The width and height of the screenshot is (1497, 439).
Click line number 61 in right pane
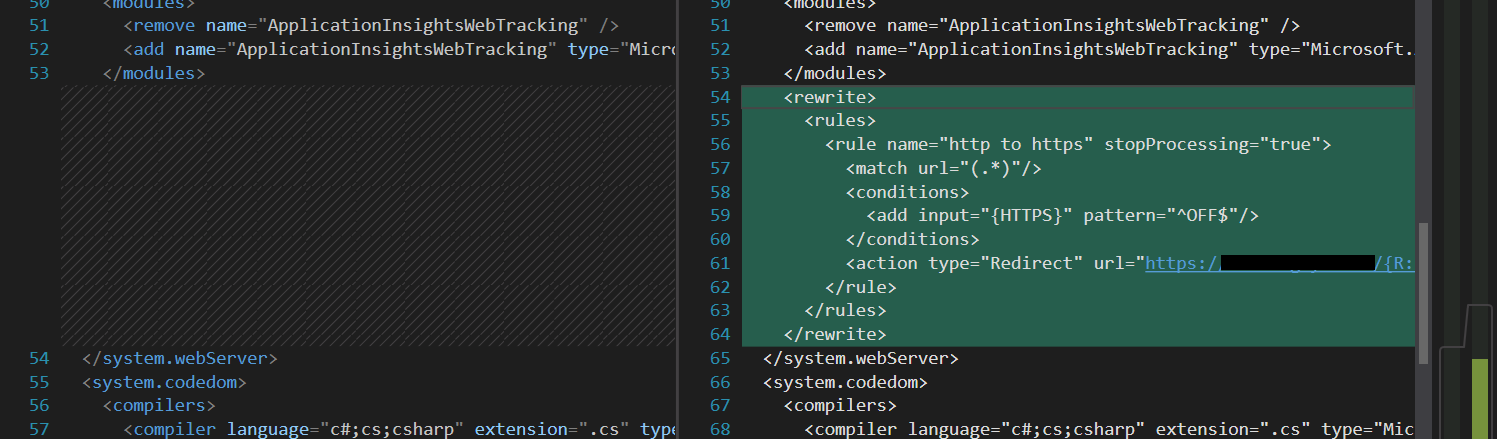click(x=720, y=264)
